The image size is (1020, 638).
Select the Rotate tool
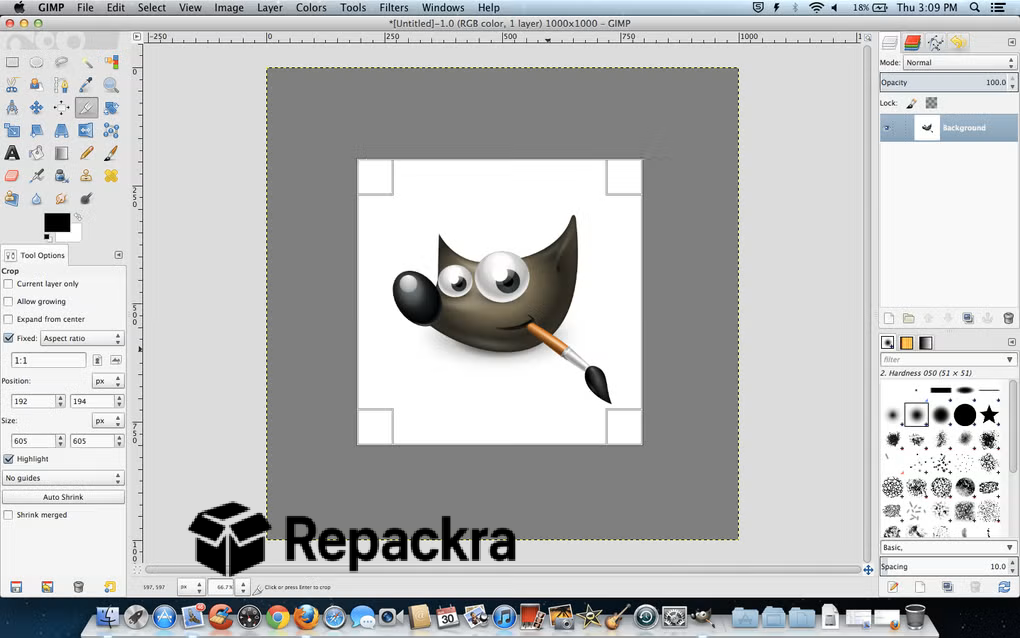(111, 107)
